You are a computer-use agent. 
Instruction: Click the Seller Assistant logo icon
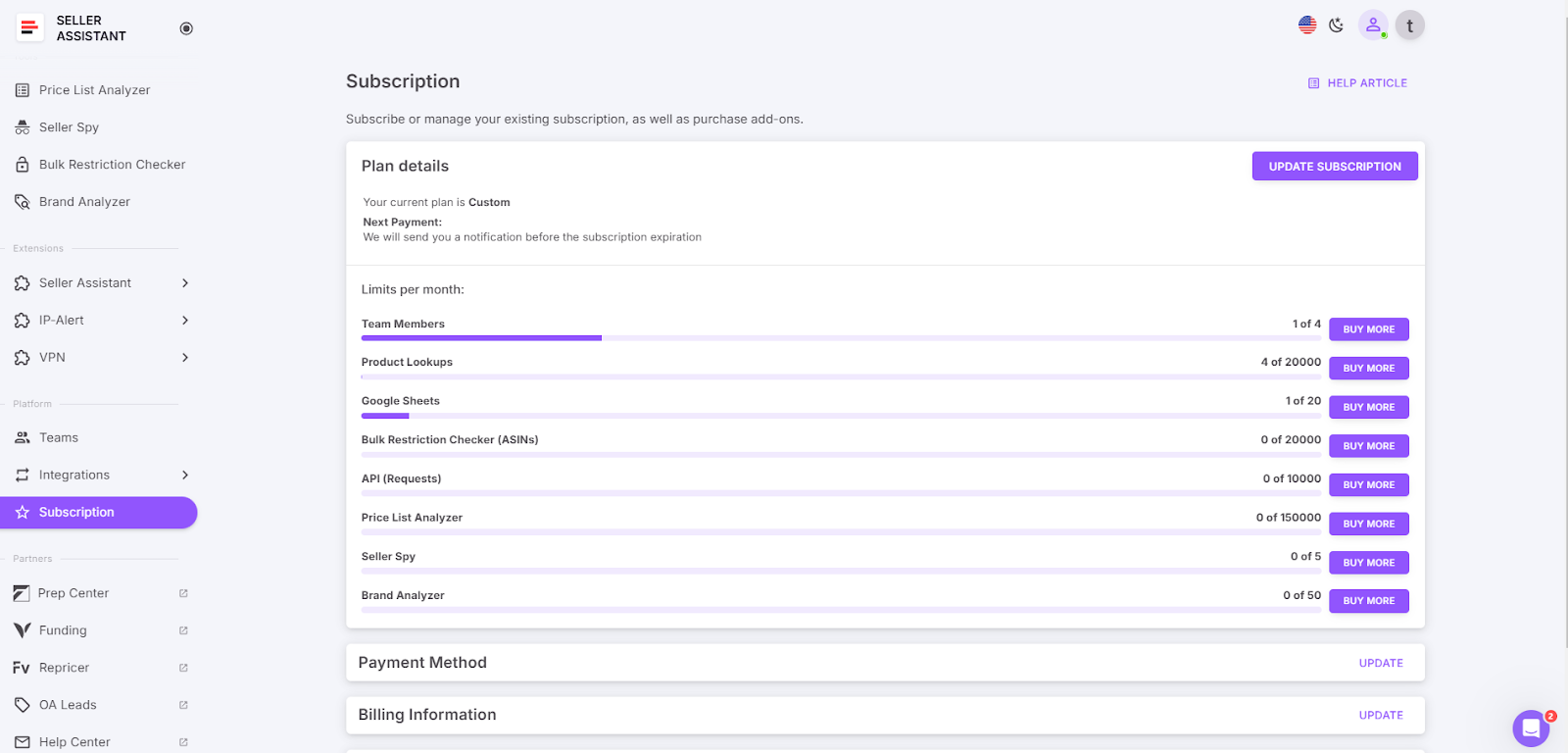click(x=29, y=28)
